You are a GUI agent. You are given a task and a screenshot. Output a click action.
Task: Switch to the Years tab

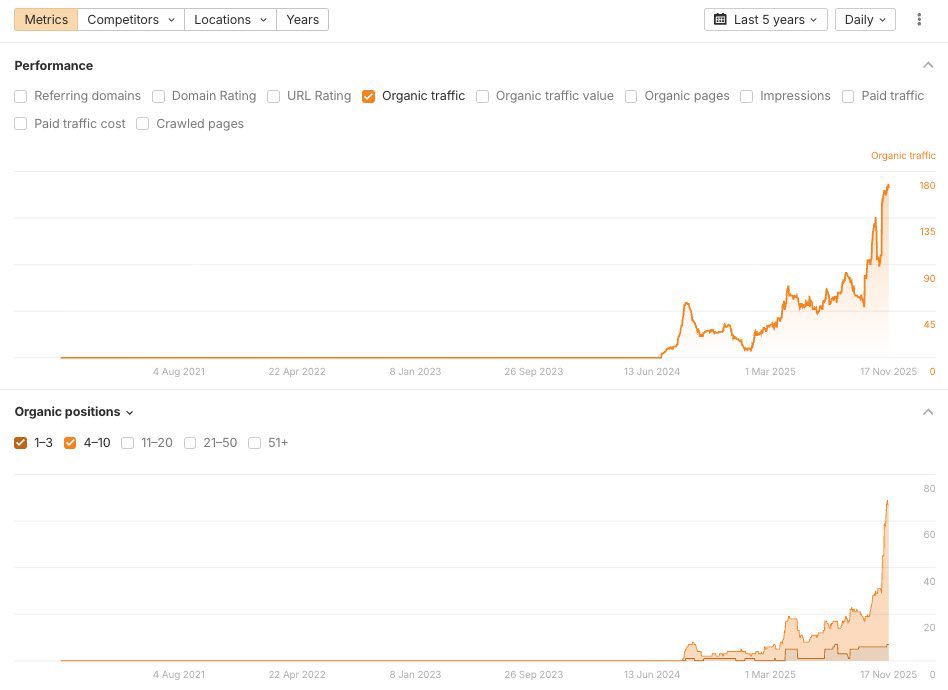click(302, 19)
